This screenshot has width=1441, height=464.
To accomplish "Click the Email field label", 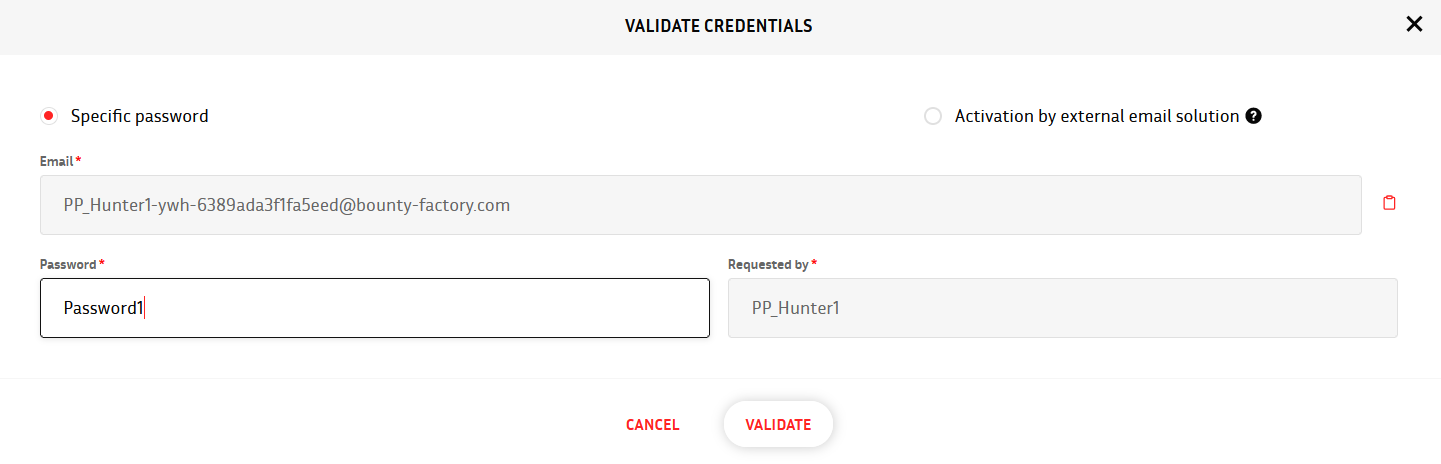I will tap(57, 161).
